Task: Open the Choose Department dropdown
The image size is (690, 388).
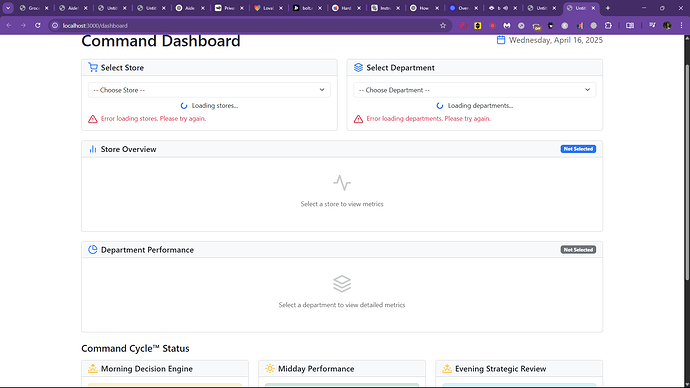Action: point(475,90)
